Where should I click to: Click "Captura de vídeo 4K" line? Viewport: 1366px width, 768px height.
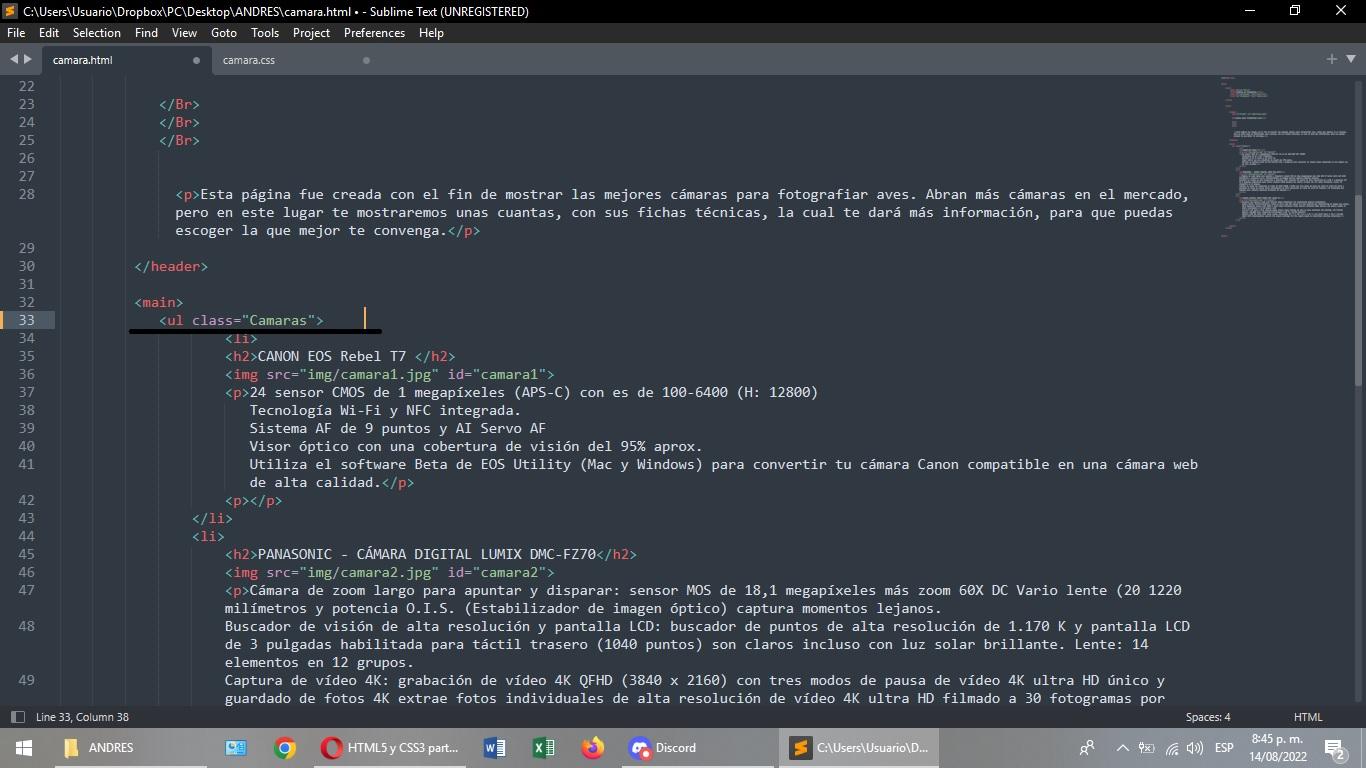(695, 680)
